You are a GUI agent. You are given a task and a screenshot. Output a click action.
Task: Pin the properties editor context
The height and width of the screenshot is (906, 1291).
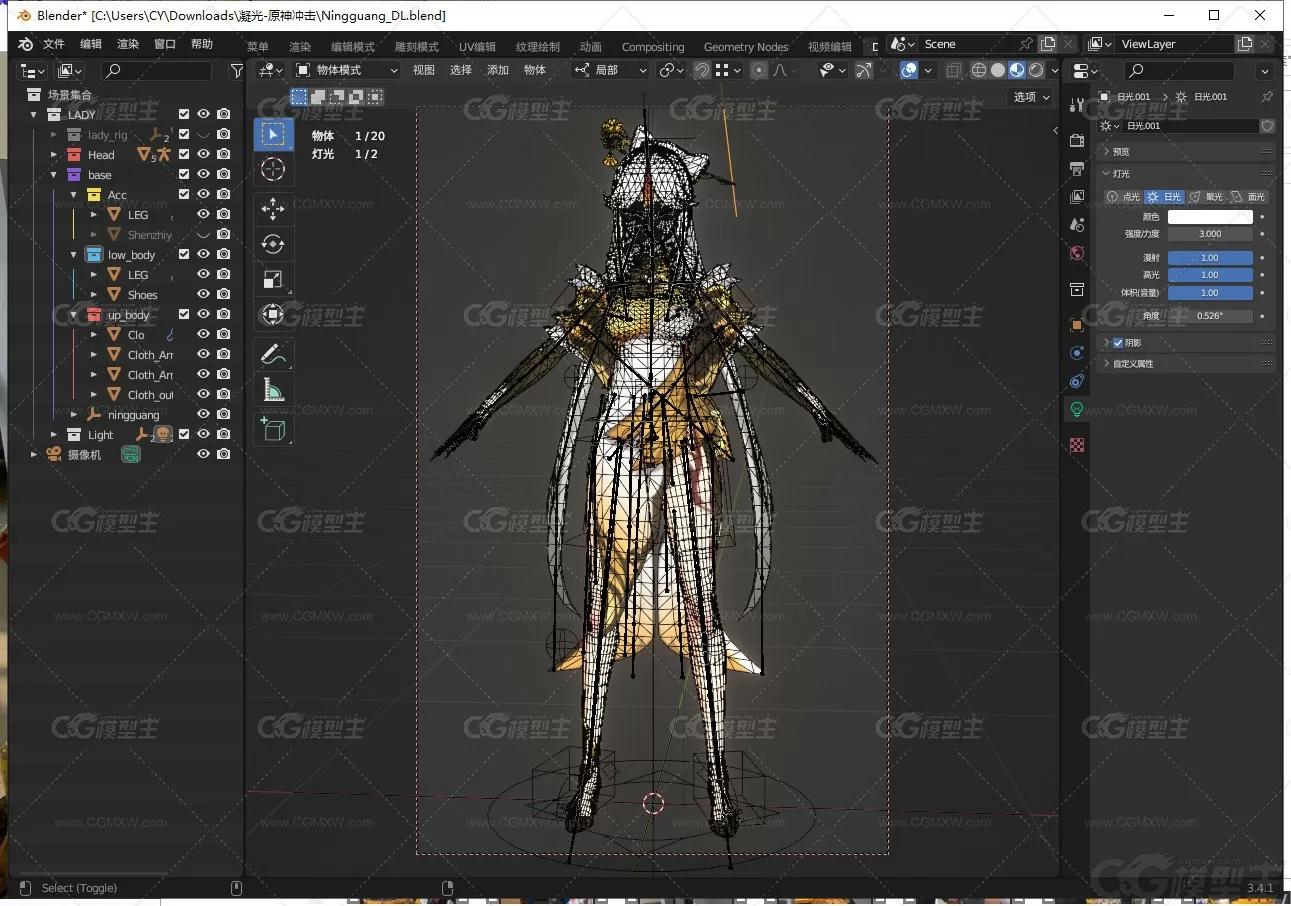[1267, 97]
